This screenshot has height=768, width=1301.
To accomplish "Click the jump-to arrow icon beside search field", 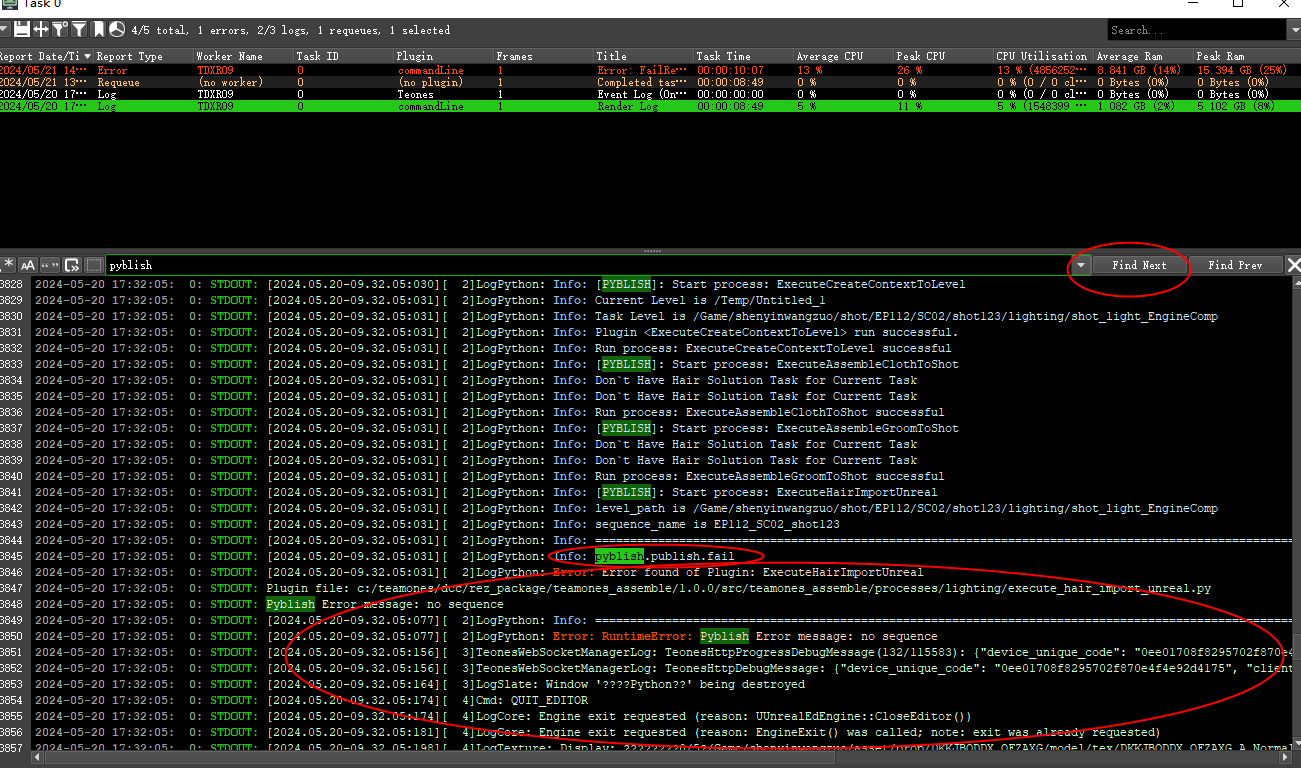I will [x=72, y=265].
